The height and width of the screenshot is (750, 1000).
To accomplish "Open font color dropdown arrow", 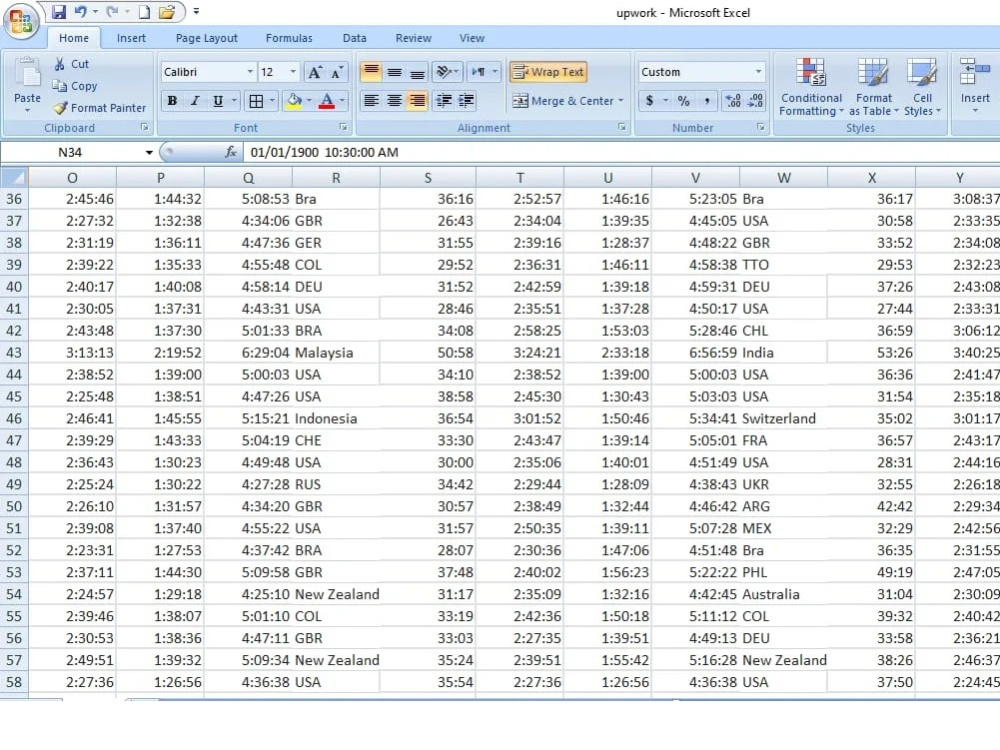I will click(x=342, y=101).
